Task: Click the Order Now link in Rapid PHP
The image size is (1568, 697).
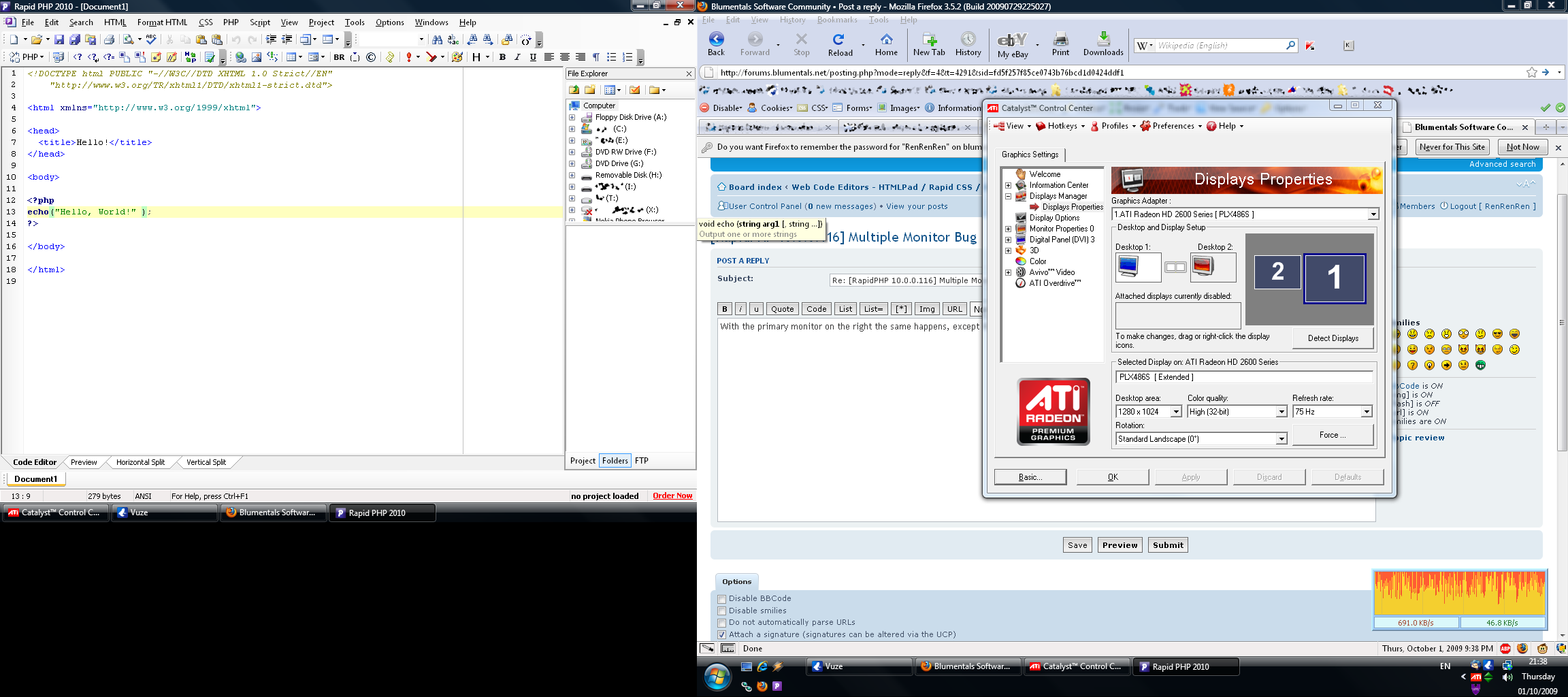Action: (x=672, y=496)
